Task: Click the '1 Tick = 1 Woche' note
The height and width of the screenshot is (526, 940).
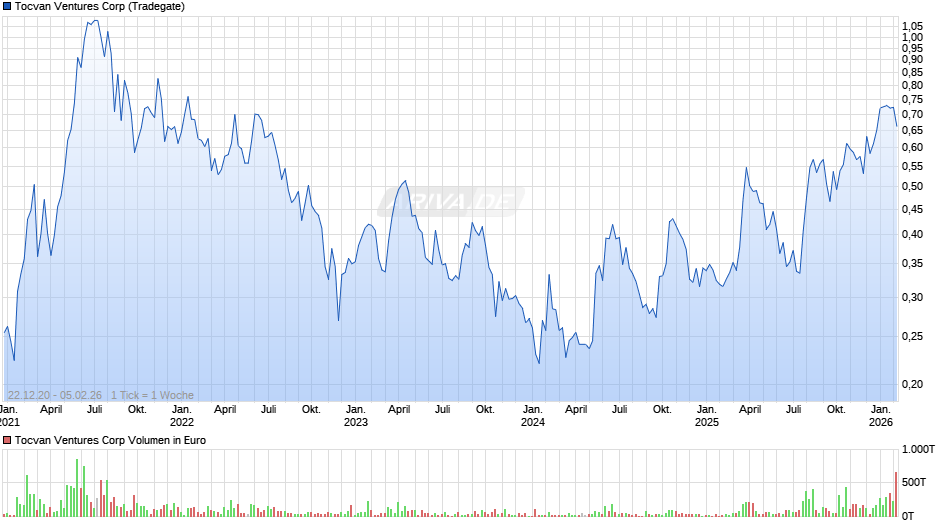Action: (x=152, y=395)
